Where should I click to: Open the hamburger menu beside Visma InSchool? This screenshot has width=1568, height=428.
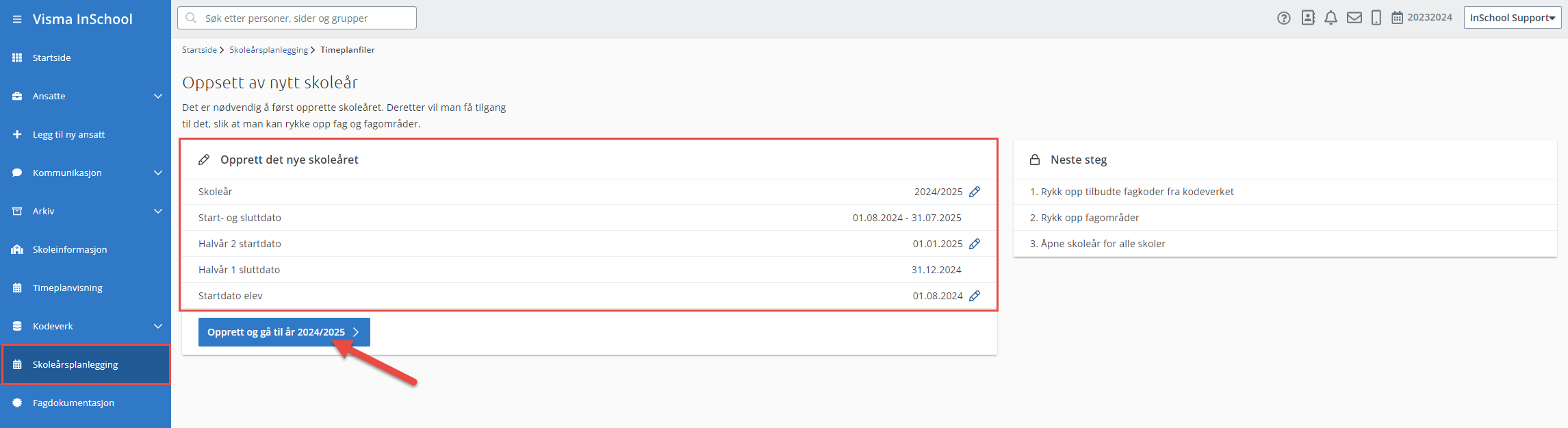(17, 19)
